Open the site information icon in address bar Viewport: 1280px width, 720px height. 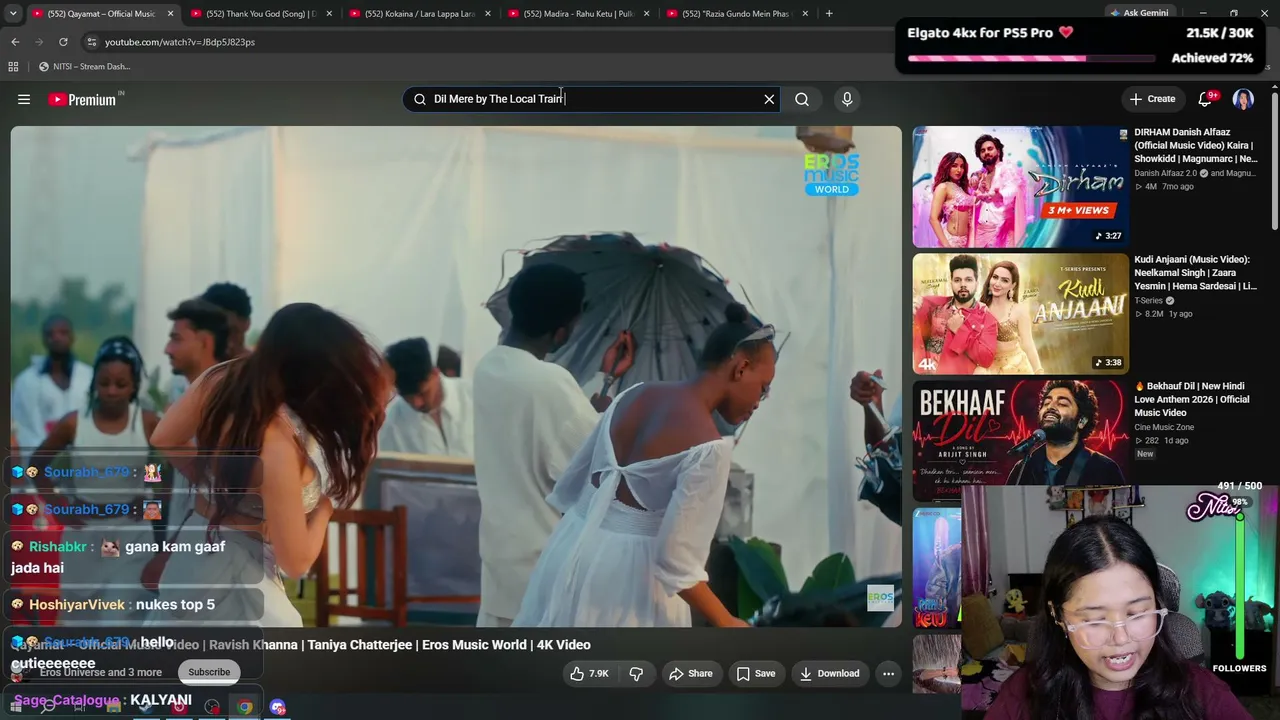point(91,42)
